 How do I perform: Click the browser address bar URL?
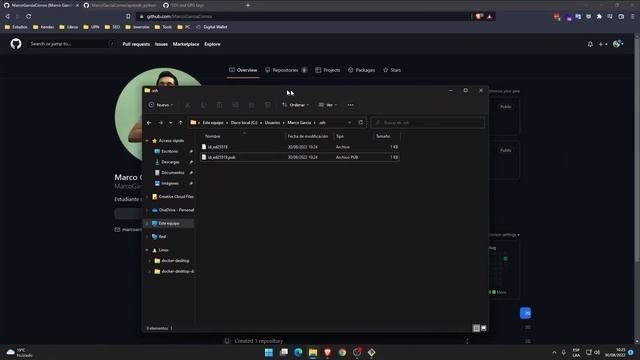[x=180, y=16]
